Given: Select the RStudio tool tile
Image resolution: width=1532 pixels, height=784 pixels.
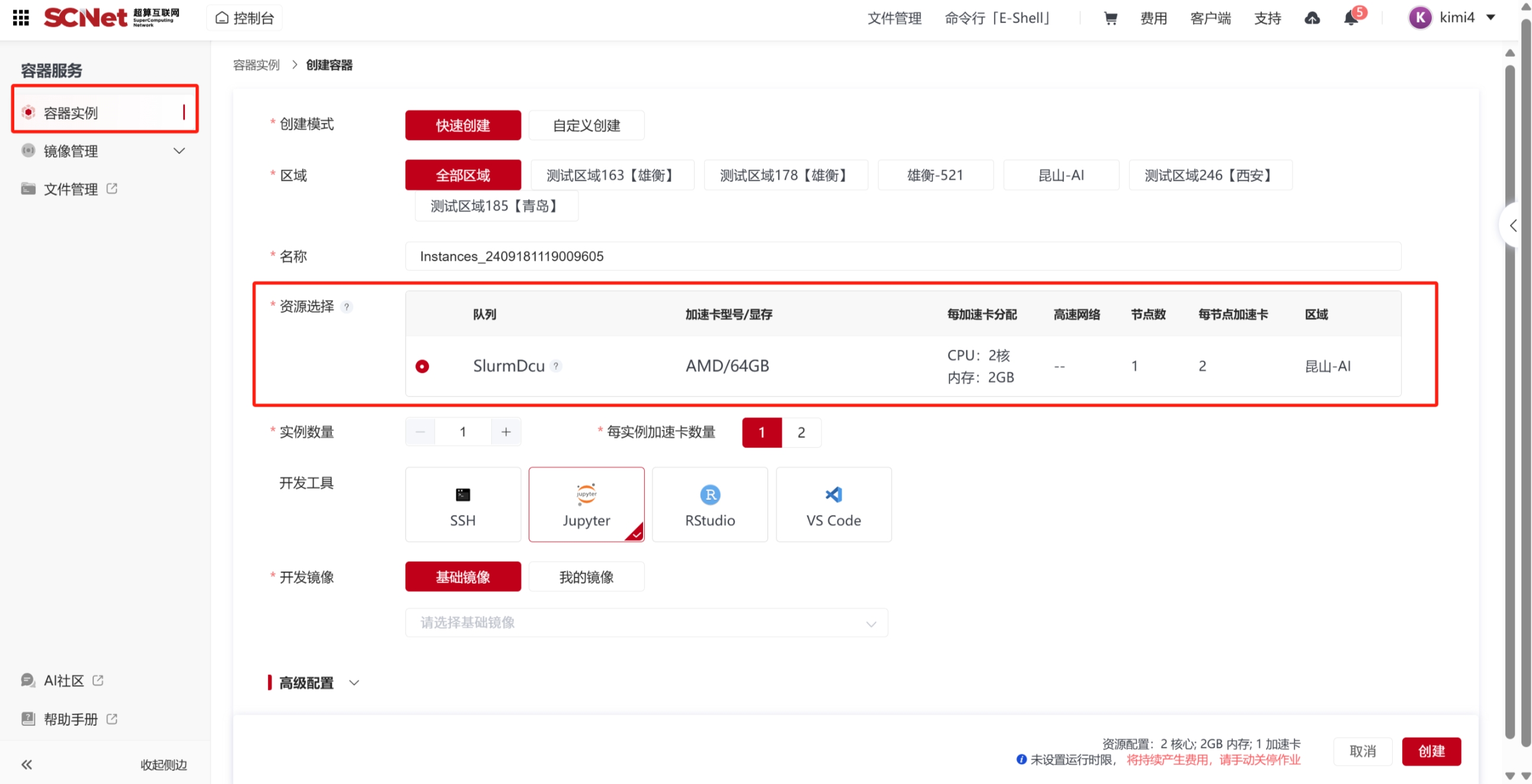Looking at the screenshot, I should (x=709, y=504).
